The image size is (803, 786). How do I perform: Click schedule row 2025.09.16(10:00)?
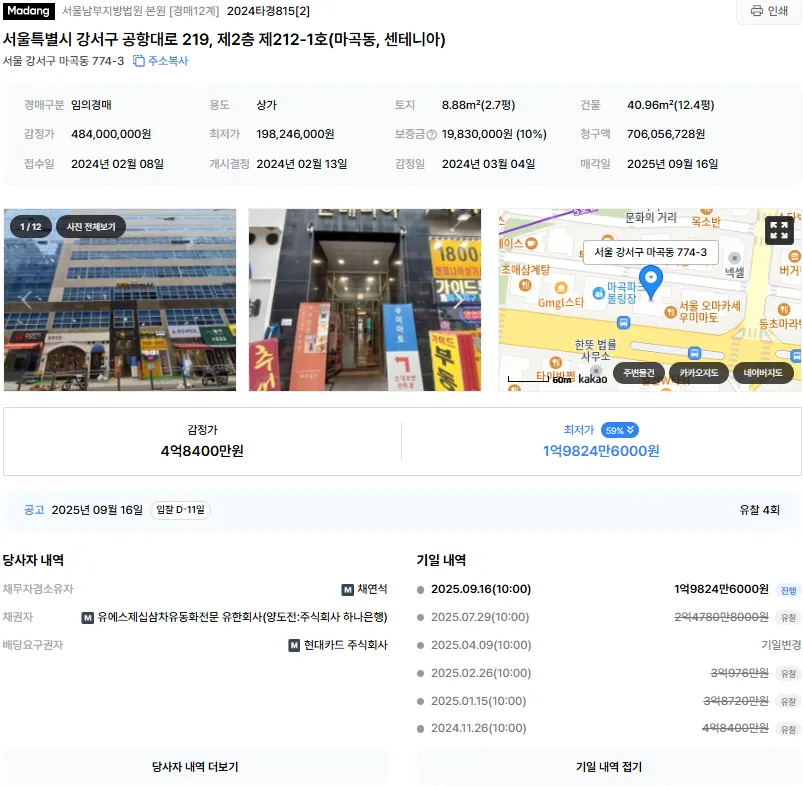[608, 589]
